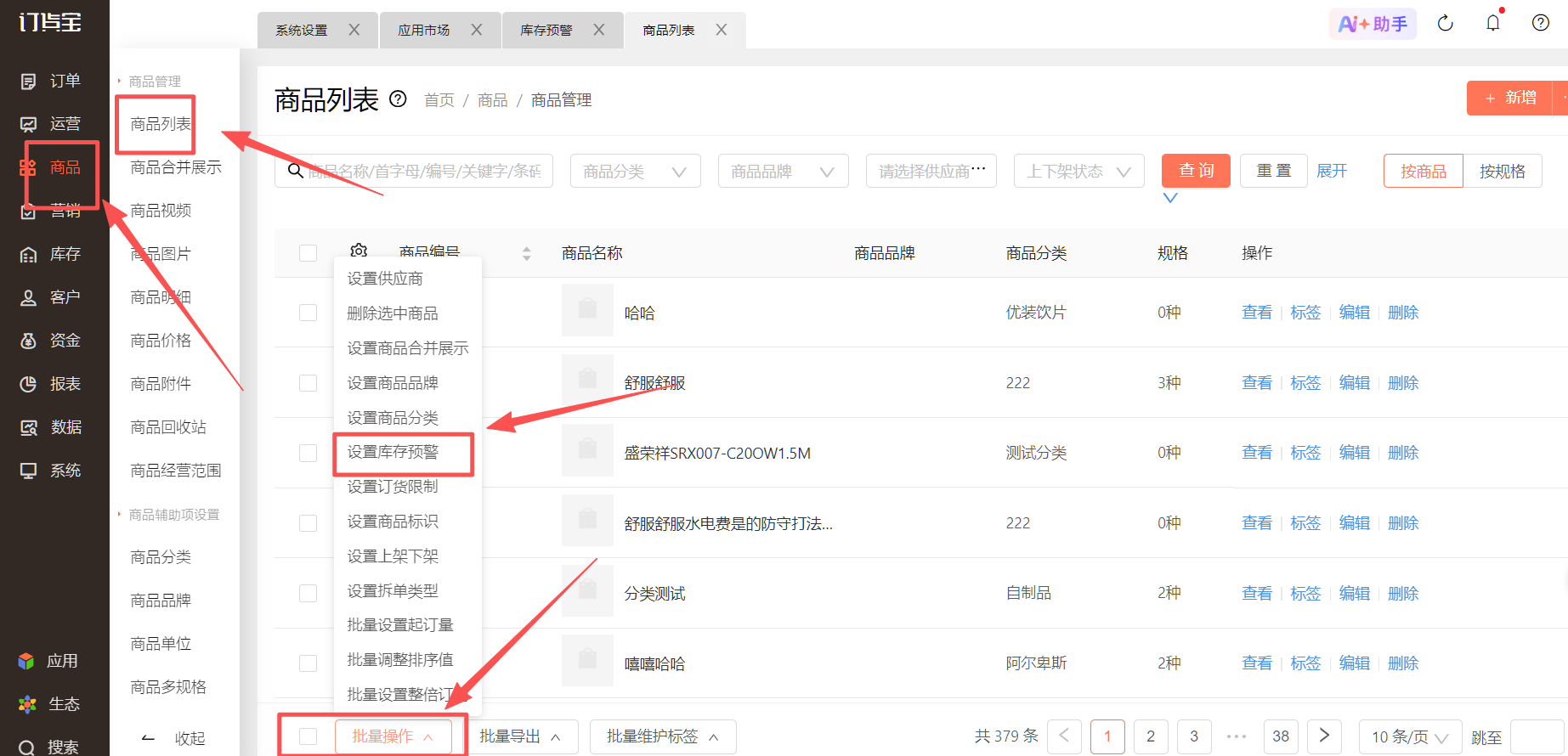Open the 应用 cube icon
The image size is (1568, 756).
pyautogui.click(x=26, y=661)
